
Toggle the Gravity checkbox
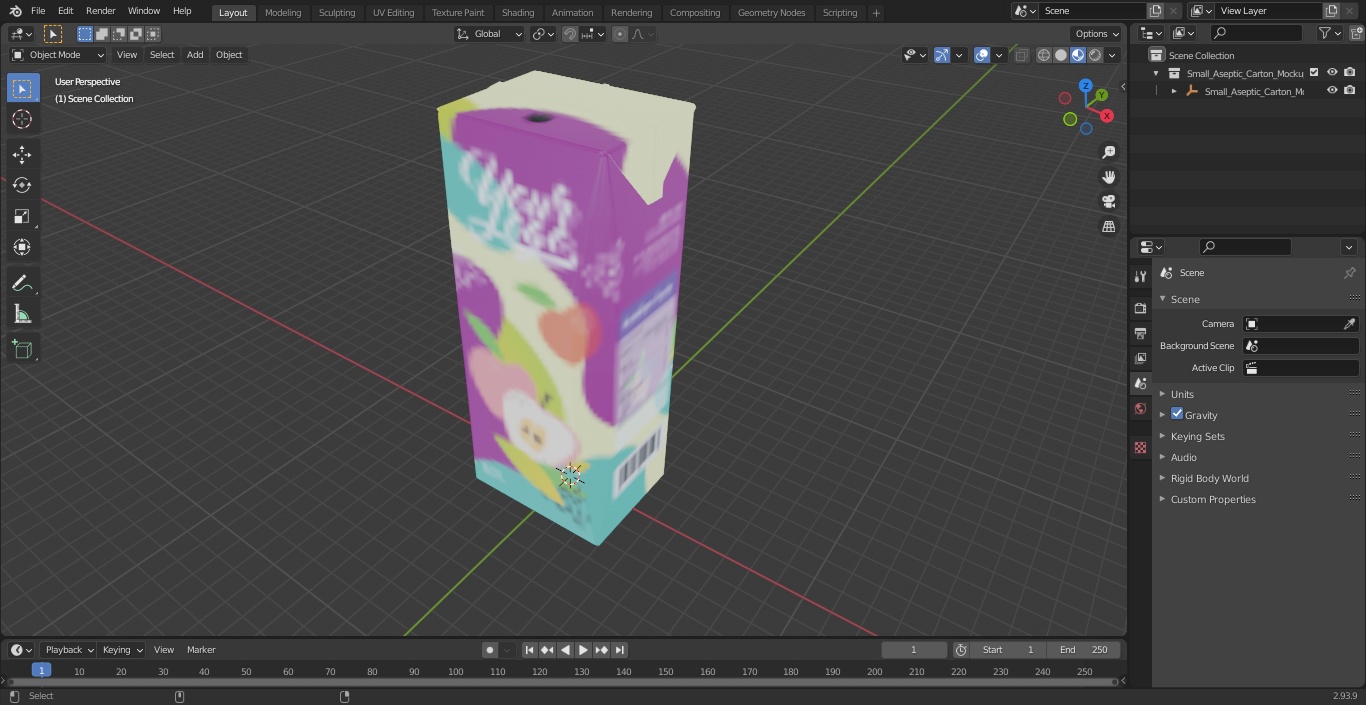(1177, 414)
